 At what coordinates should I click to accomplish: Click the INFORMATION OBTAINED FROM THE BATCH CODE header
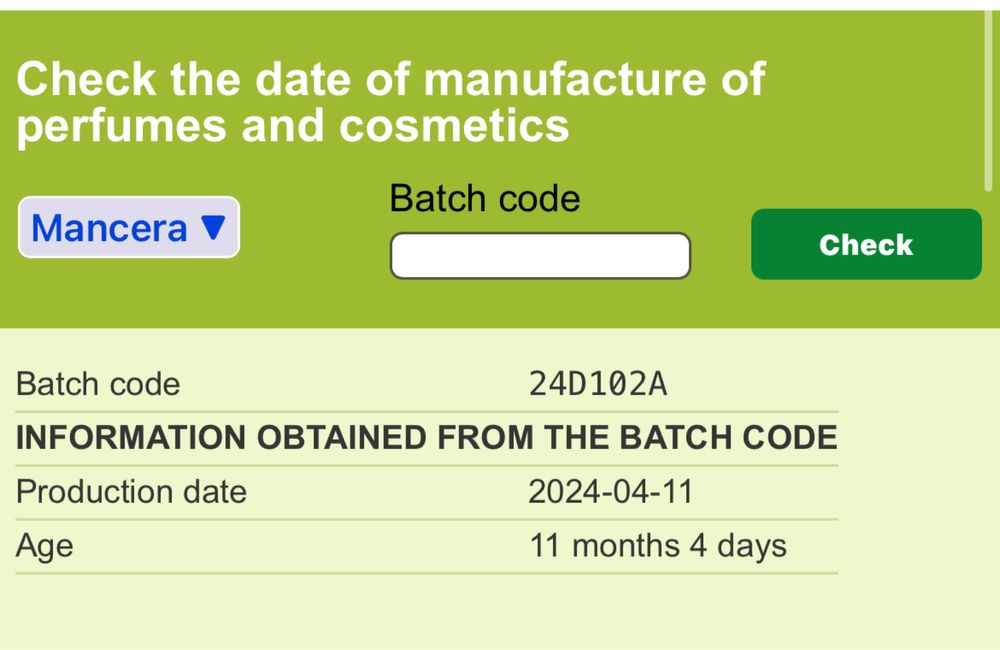(x=426, y=438)
